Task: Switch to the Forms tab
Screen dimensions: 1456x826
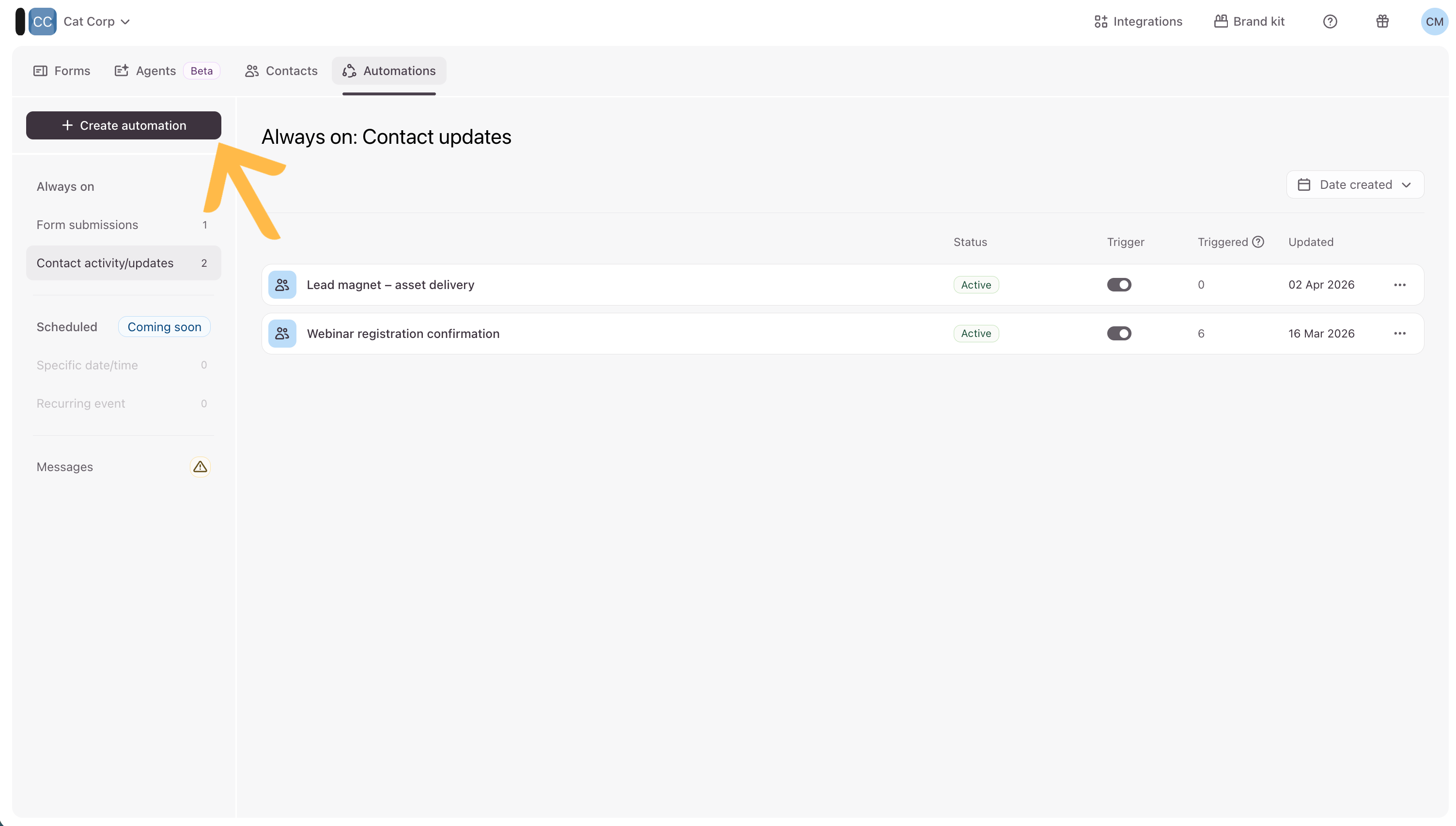Action: coord(62,71)
